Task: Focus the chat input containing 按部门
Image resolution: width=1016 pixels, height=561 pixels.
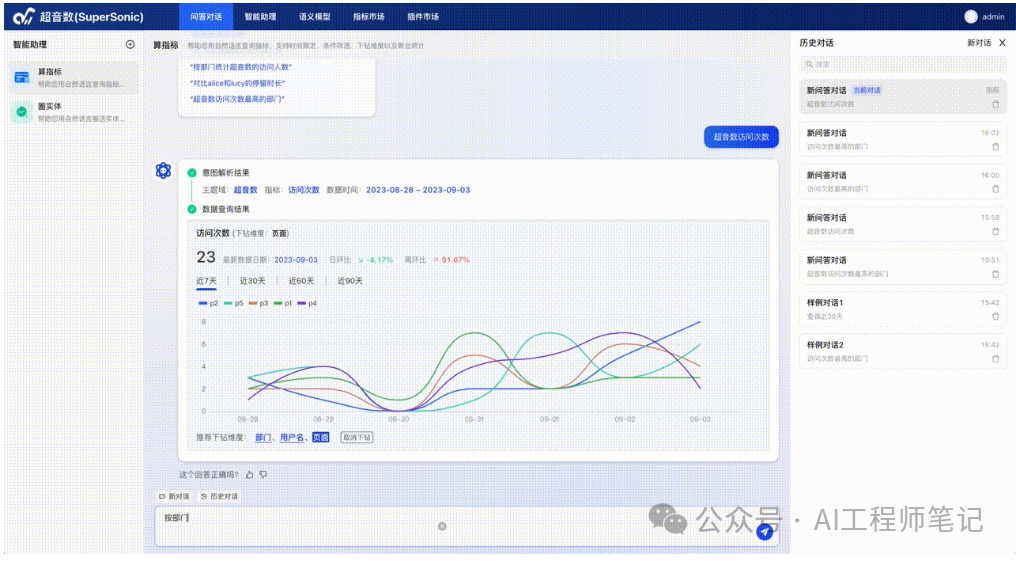Action: coord(467,526)
